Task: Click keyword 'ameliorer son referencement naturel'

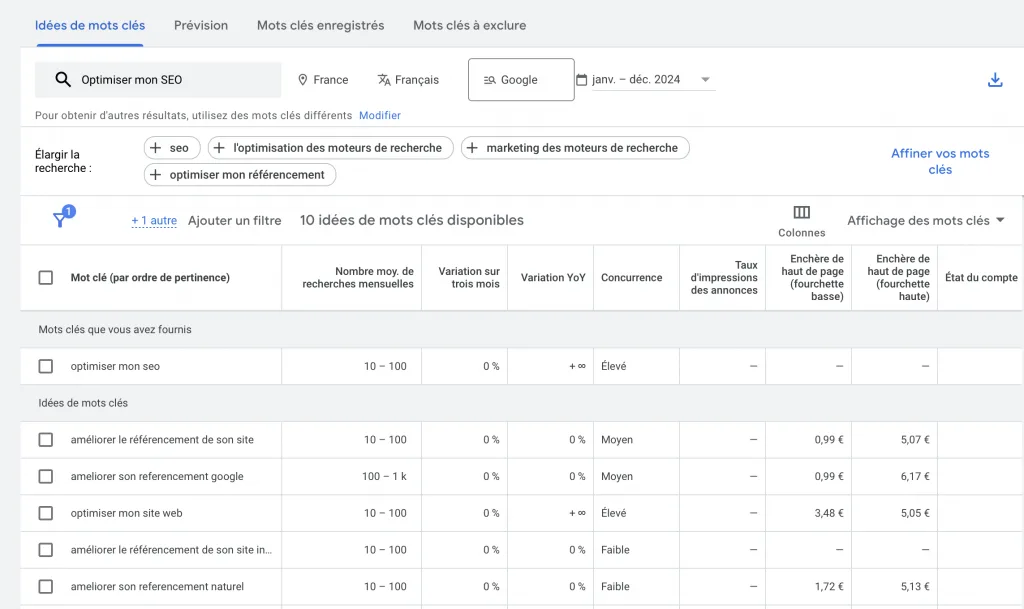Action: (x=157, y=586)
